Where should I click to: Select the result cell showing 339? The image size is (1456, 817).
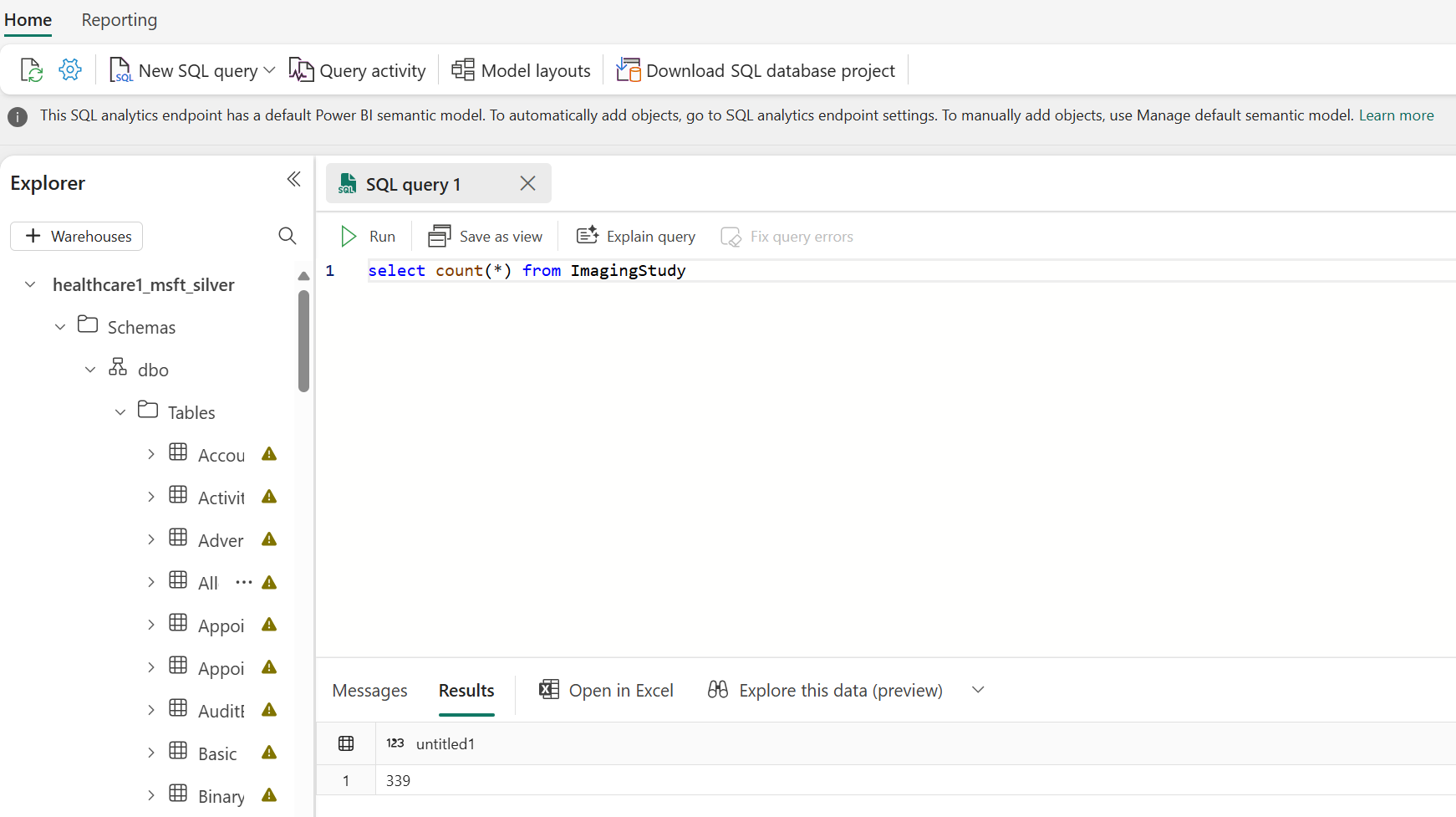pyautogui.click(x=398, y=781)
